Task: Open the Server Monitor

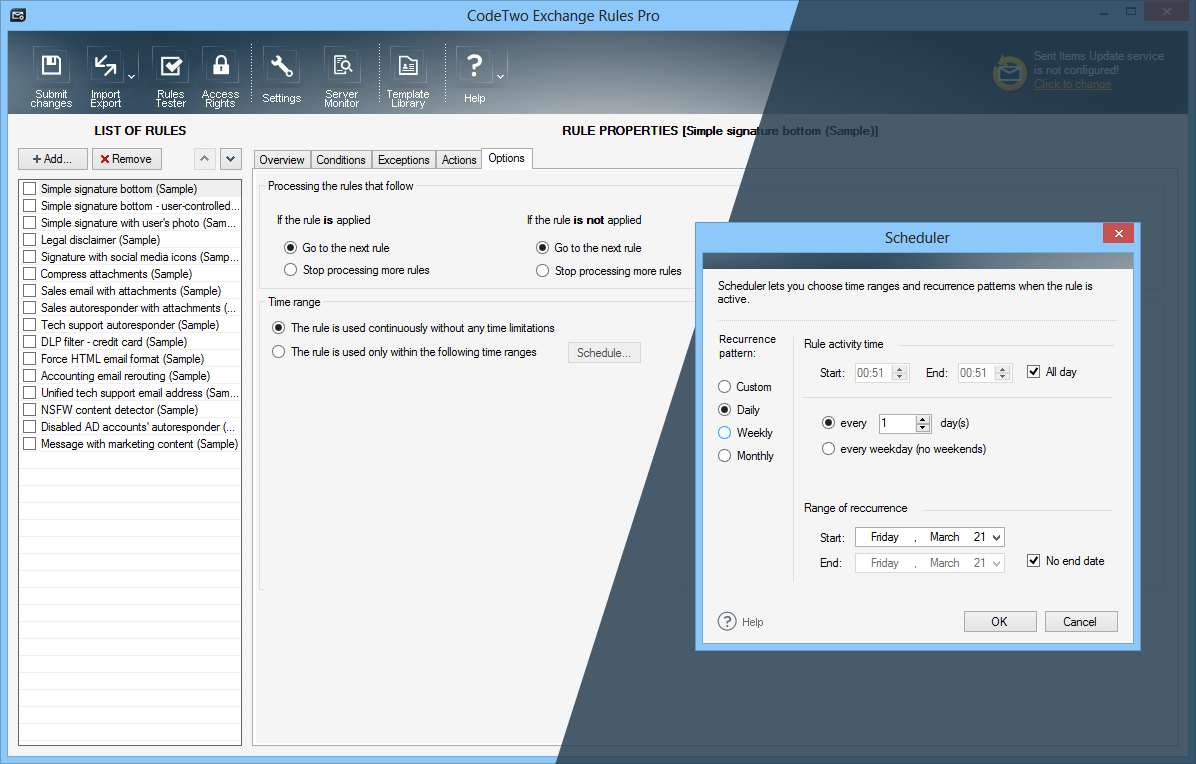Action: coord(342,76)
